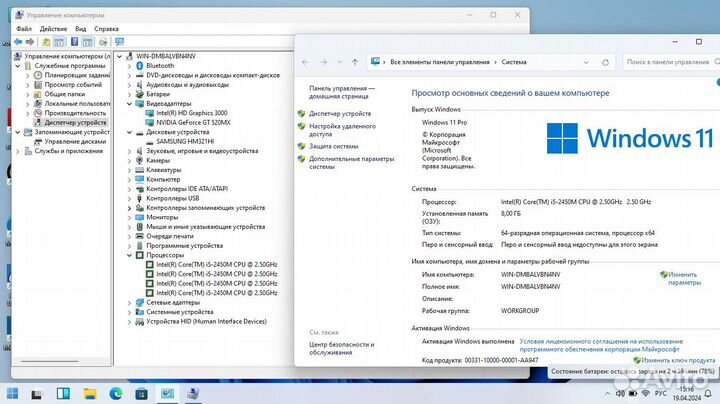The height and width of the screenshot is (404, 720).
Task: Open the Справка menu
Action: [x=106, y=28]
